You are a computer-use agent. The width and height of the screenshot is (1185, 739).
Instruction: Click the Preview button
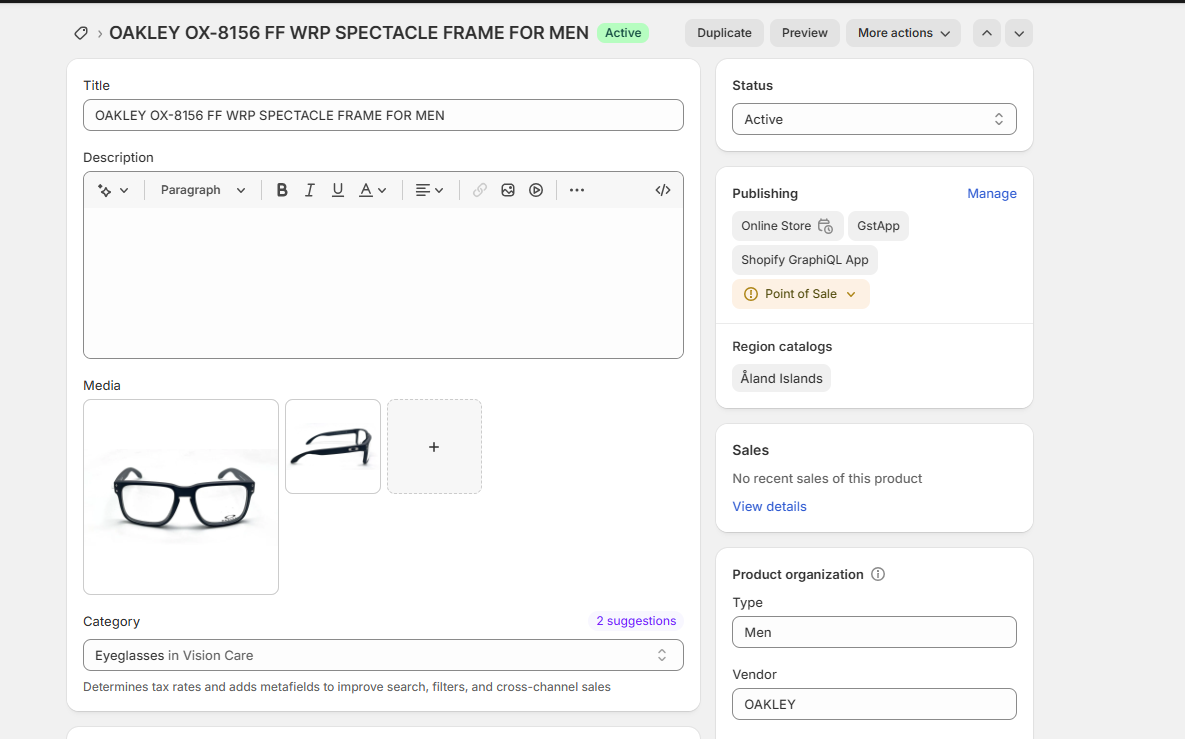click(x=805, y=33)
